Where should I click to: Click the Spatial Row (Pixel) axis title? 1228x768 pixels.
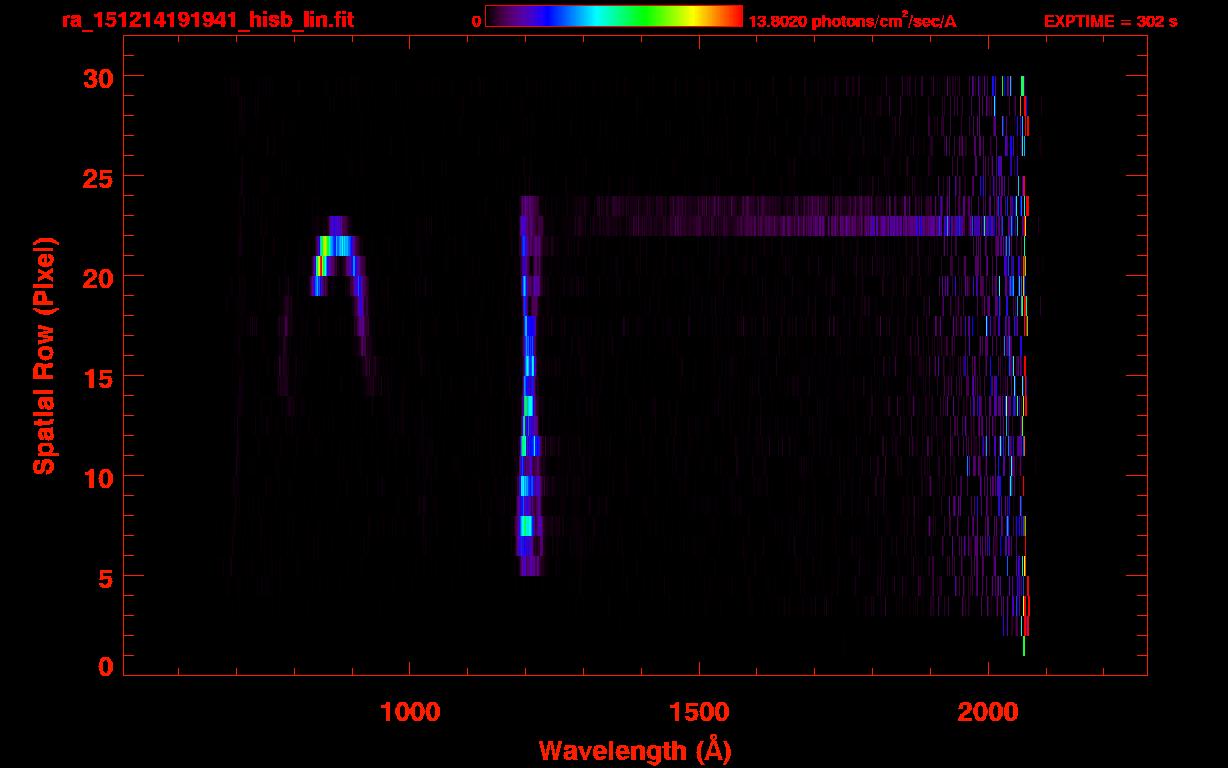pyautogui.click(x=43, y=356)
